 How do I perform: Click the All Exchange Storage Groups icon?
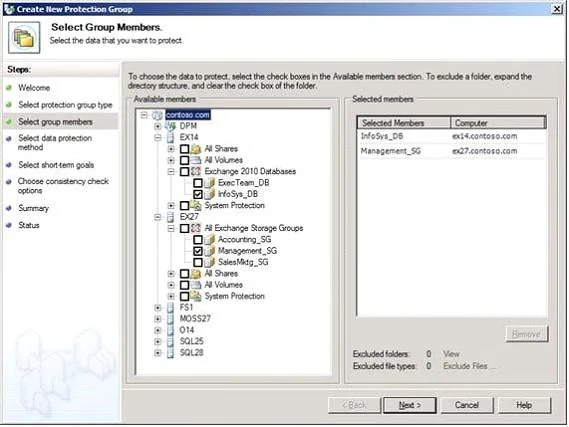tap(196, 228)
